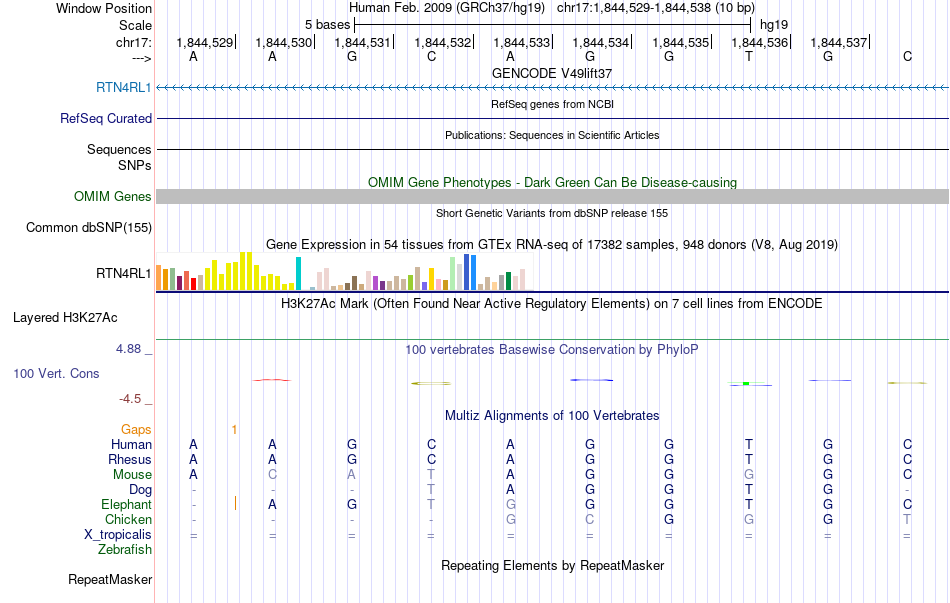Click the RTN4RL1 GENCODE gene label
Image resolution: width=950 pixels, height=603 pixels.
click(123, 87)
